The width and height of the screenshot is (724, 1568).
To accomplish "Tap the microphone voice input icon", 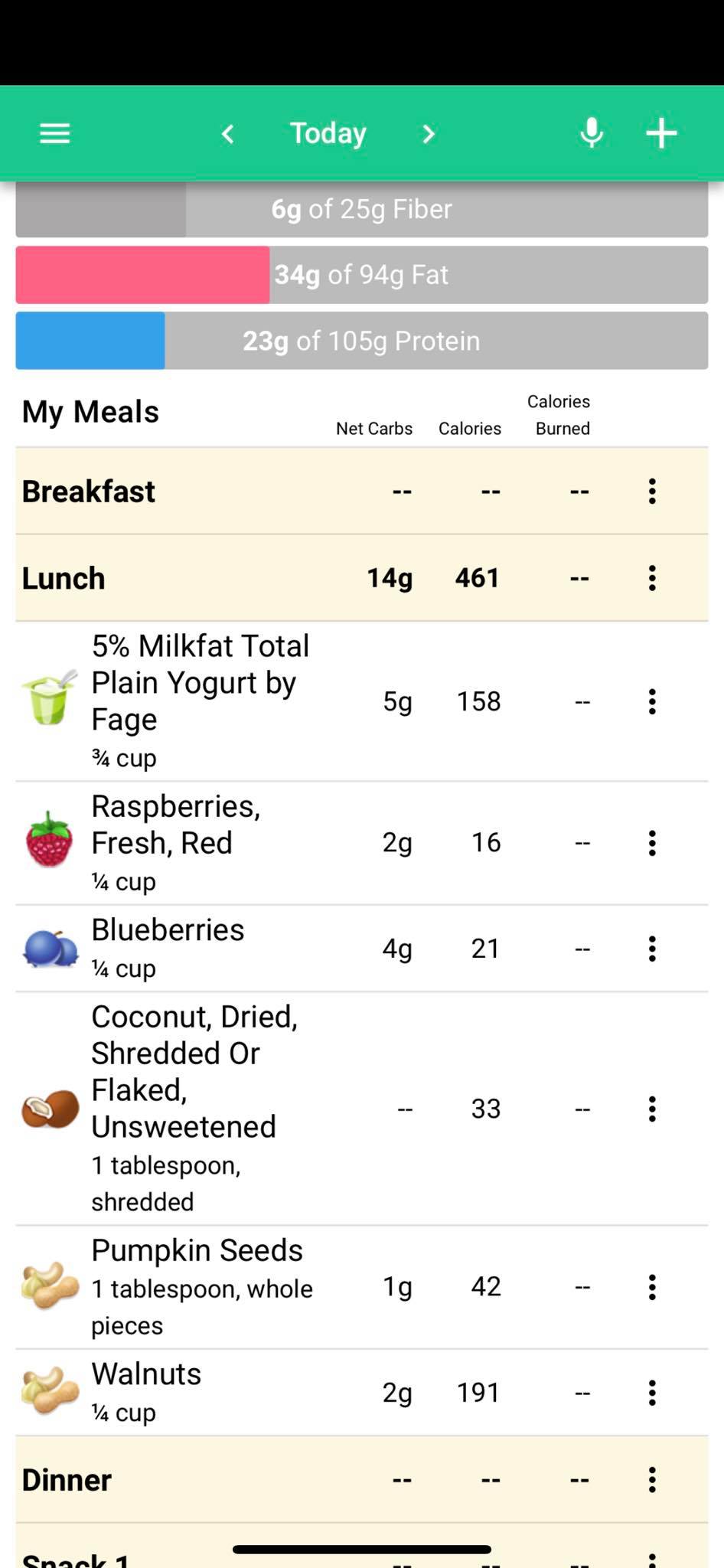I will (x=592, y=133).
